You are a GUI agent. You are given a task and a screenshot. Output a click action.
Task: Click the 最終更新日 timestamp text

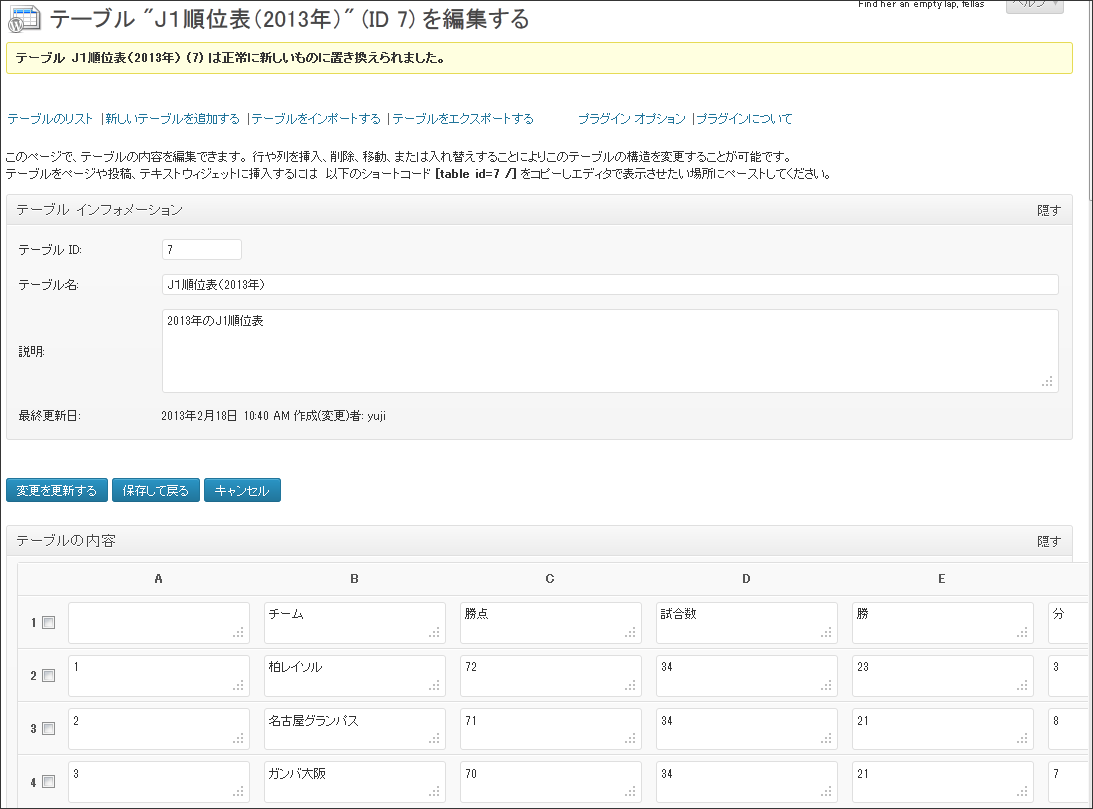[273, 416]
